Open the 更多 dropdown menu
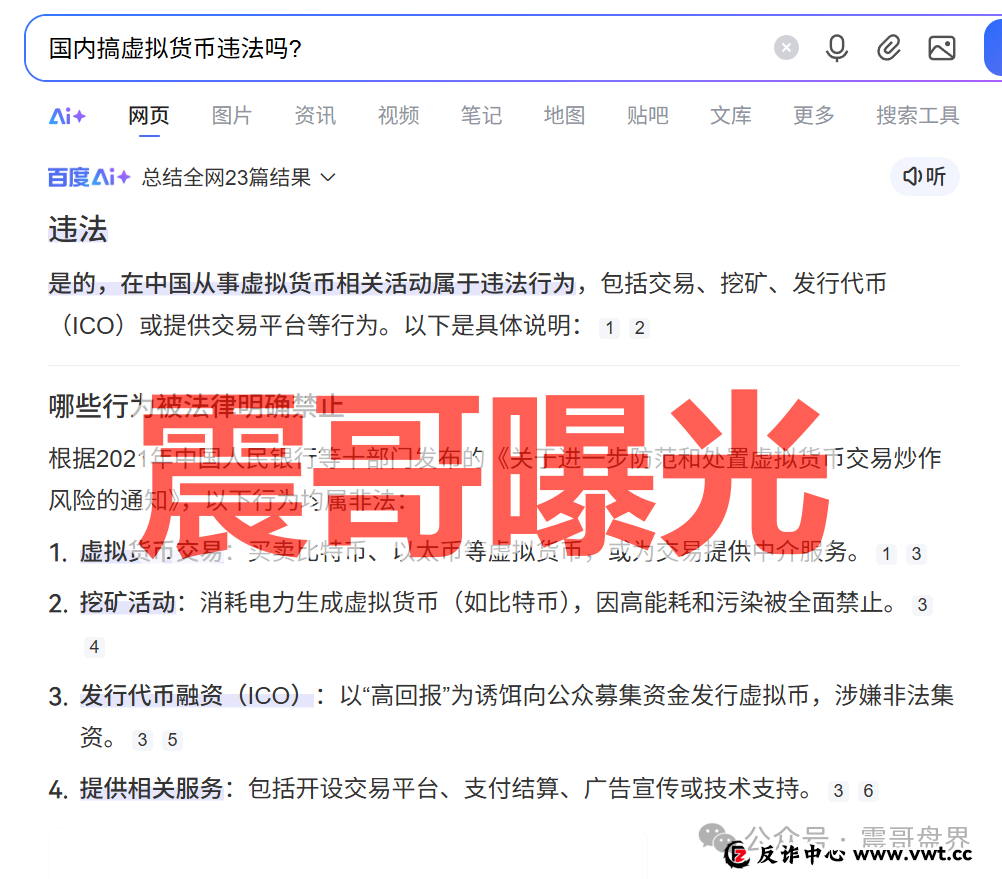This screenshot has height=879, width=1002. (813, 115)
